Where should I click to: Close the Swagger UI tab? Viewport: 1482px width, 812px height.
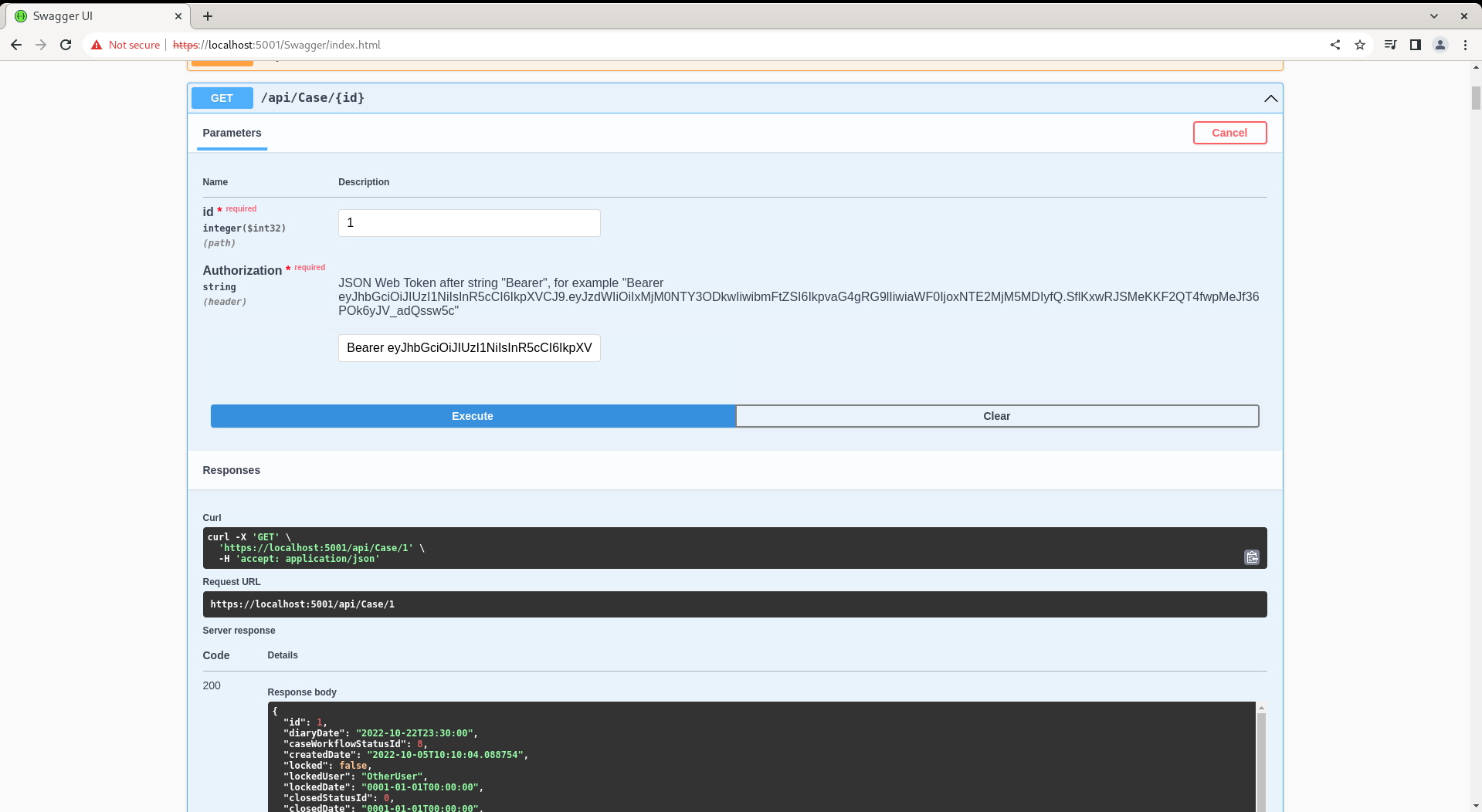pos(178,15)
